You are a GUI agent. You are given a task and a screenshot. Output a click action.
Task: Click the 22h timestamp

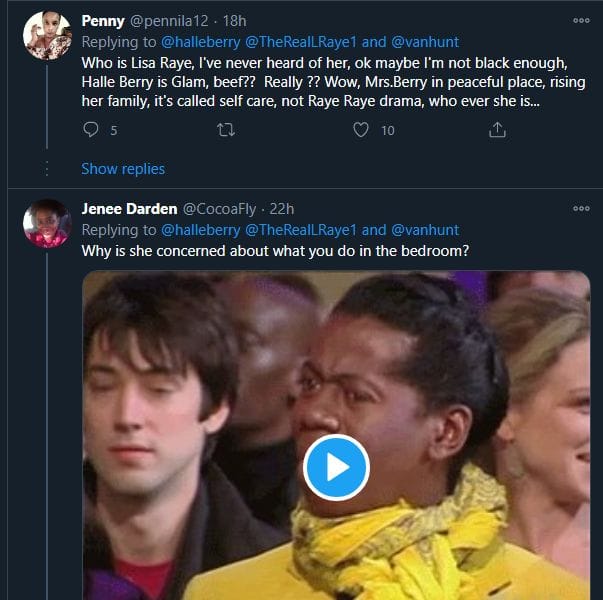[282, 208]
